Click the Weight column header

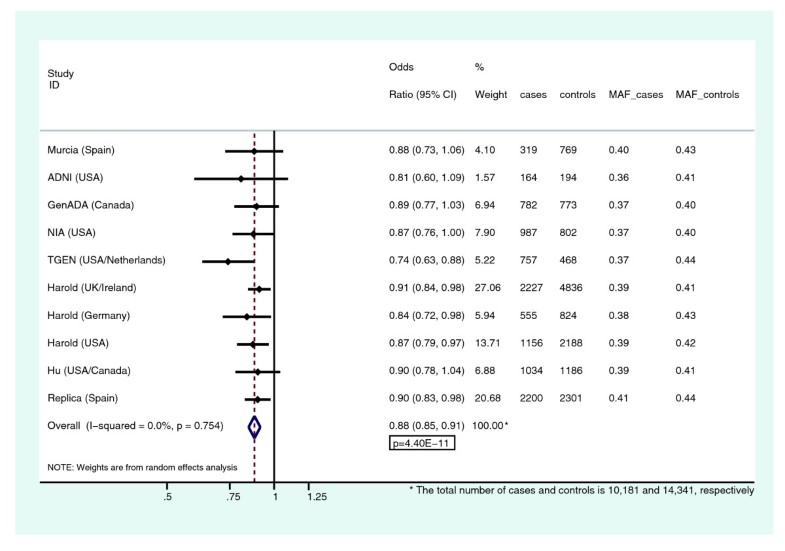491,95
